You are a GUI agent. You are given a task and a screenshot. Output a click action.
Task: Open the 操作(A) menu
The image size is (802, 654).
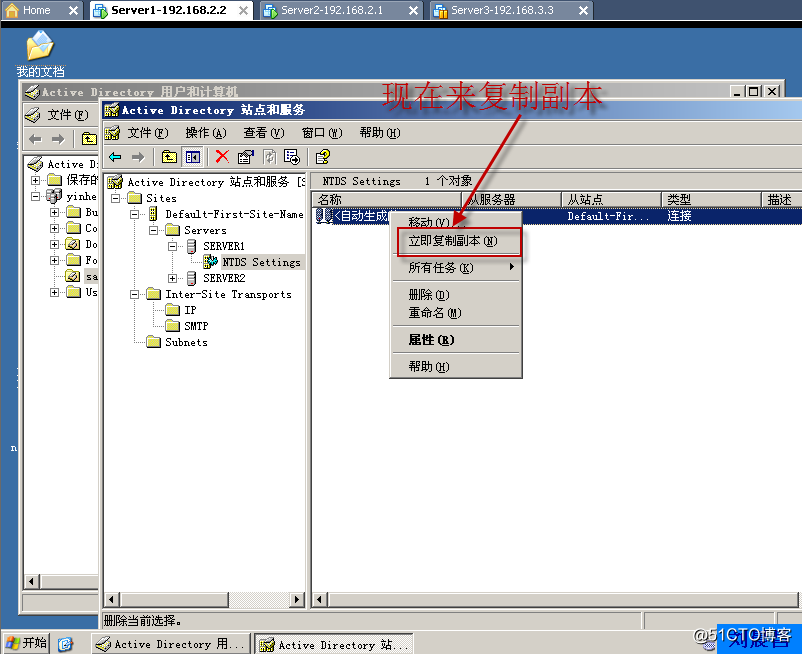(x=206, y=133)
